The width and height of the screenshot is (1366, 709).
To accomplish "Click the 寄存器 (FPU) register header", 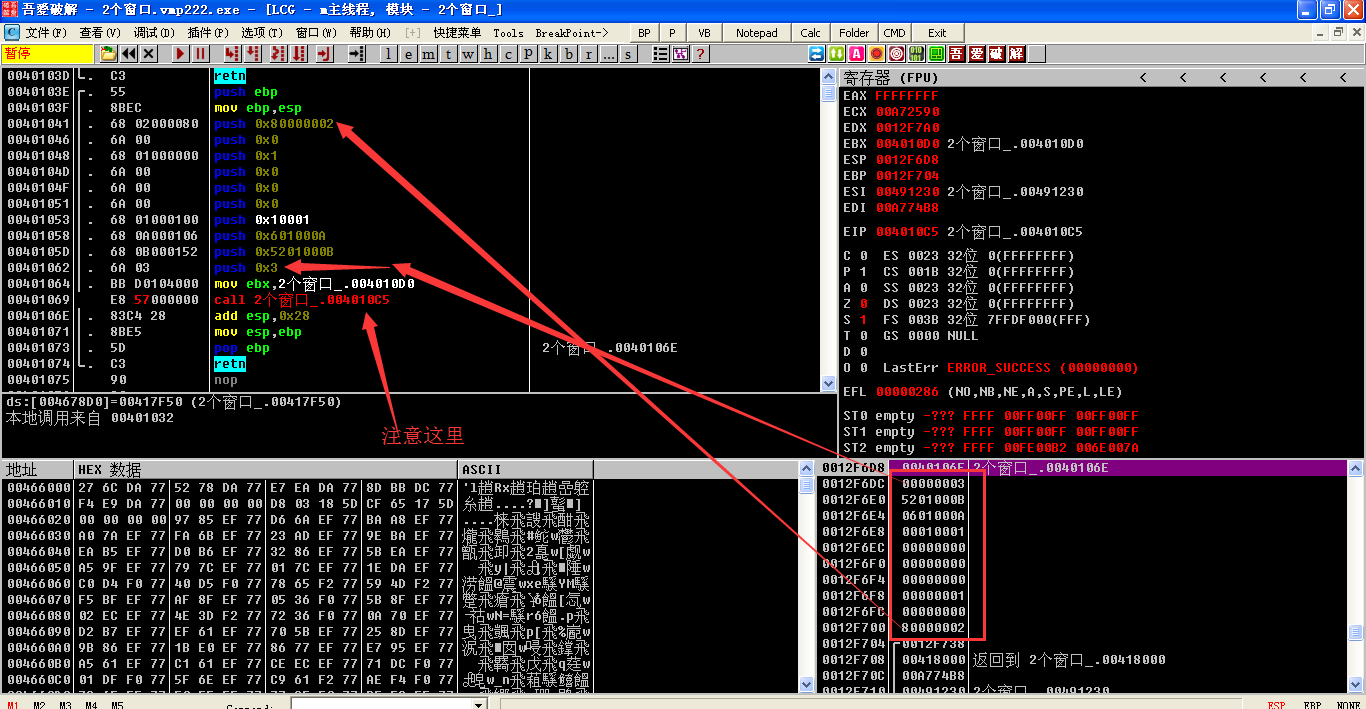I will click(x=890, y=77).
